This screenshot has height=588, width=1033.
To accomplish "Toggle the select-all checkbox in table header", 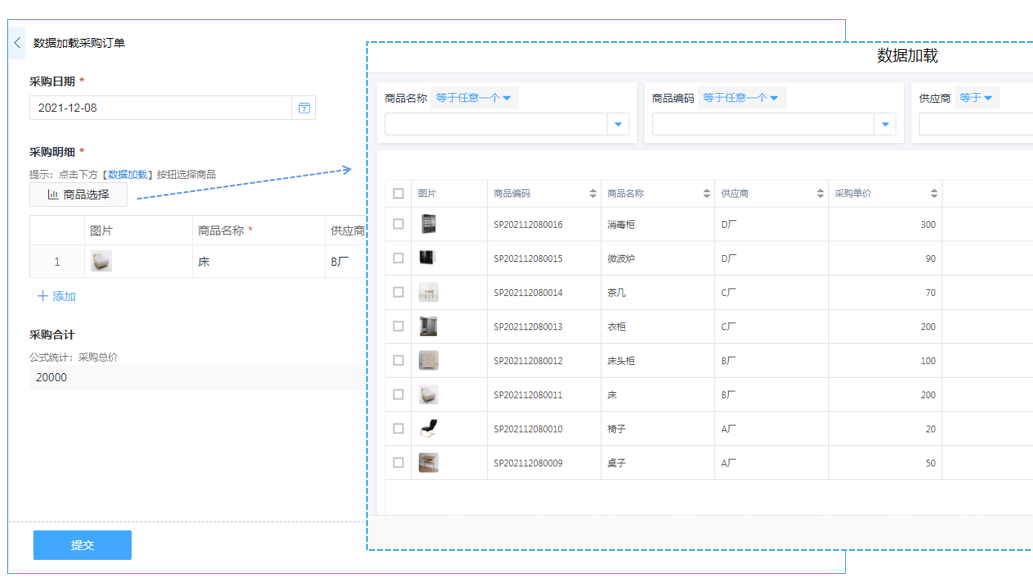I will [399, 194].
